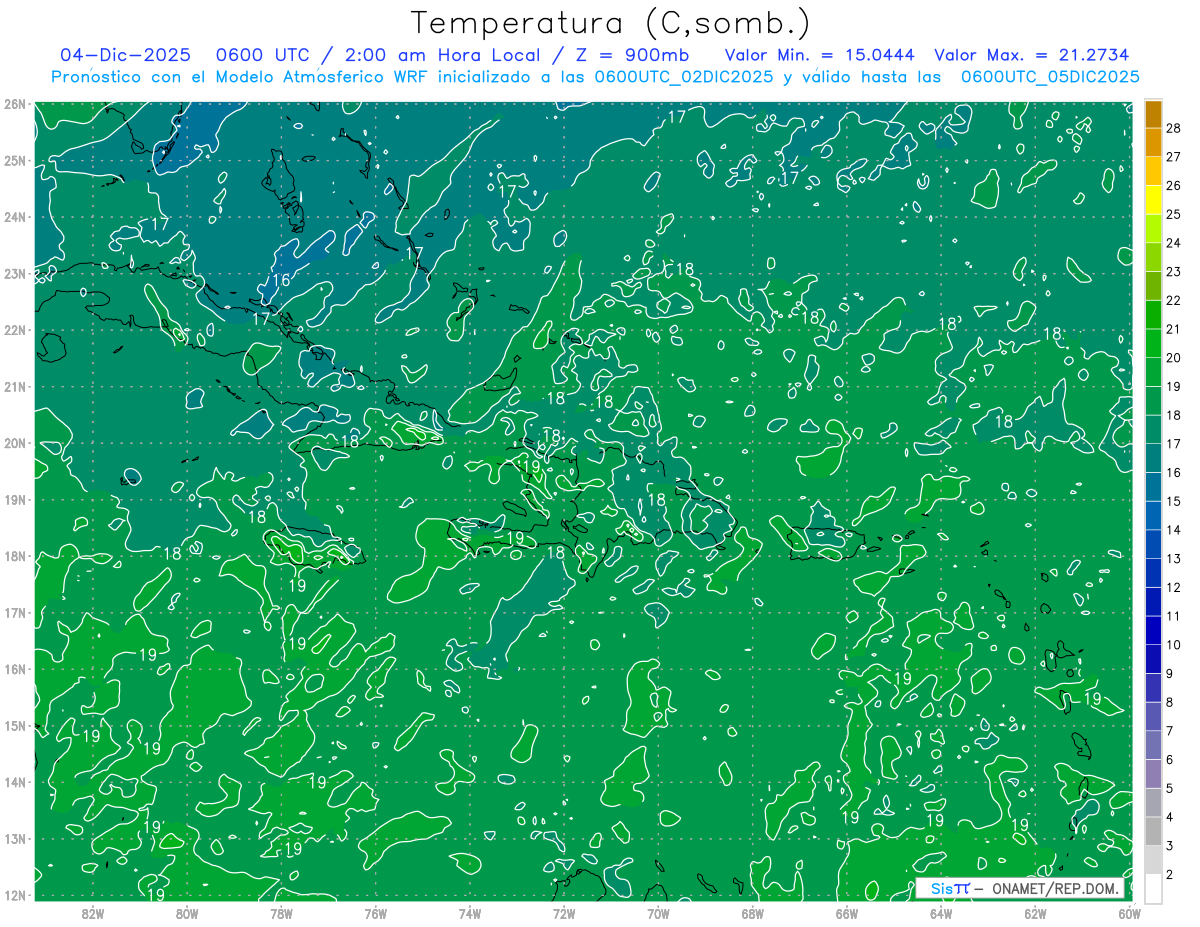Viewport: 1200px width, 927px height.
Task: Click color scale label "9"
Action: 1171,674
